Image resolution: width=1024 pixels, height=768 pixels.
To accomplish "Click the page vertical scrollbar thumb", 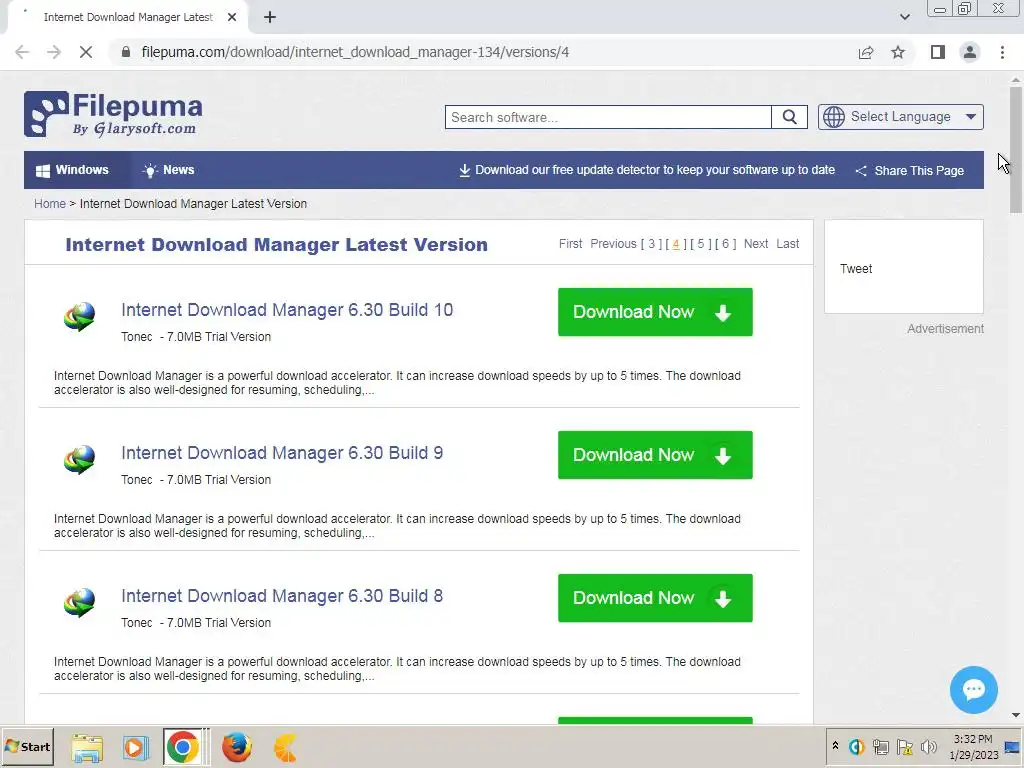I will coord(1016,149).
